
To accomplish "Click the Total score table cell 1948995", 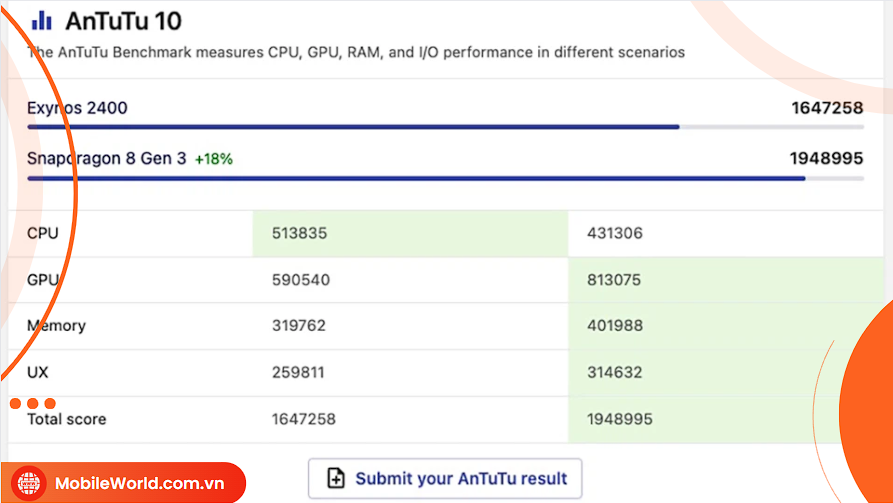I will click(620, 419).
